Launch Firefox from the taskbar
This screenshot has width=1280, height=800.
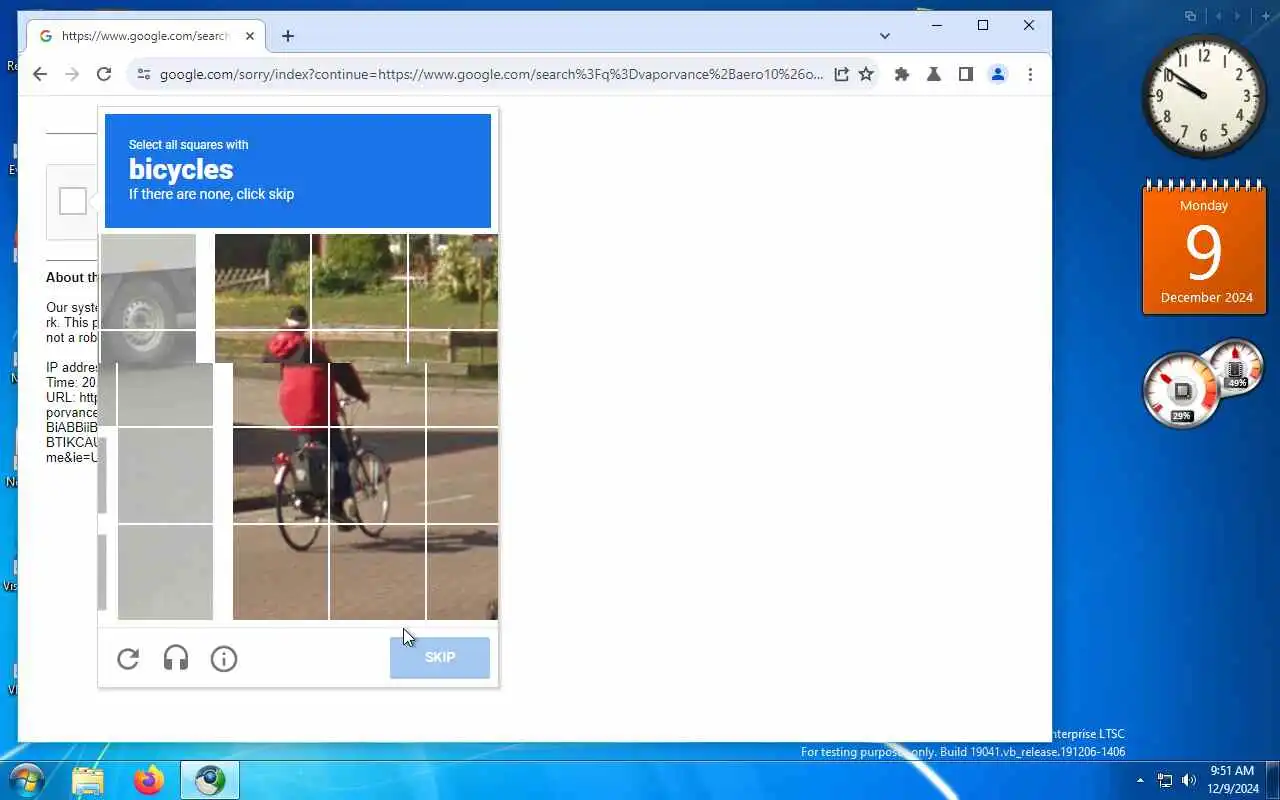[x=149, y=780]
